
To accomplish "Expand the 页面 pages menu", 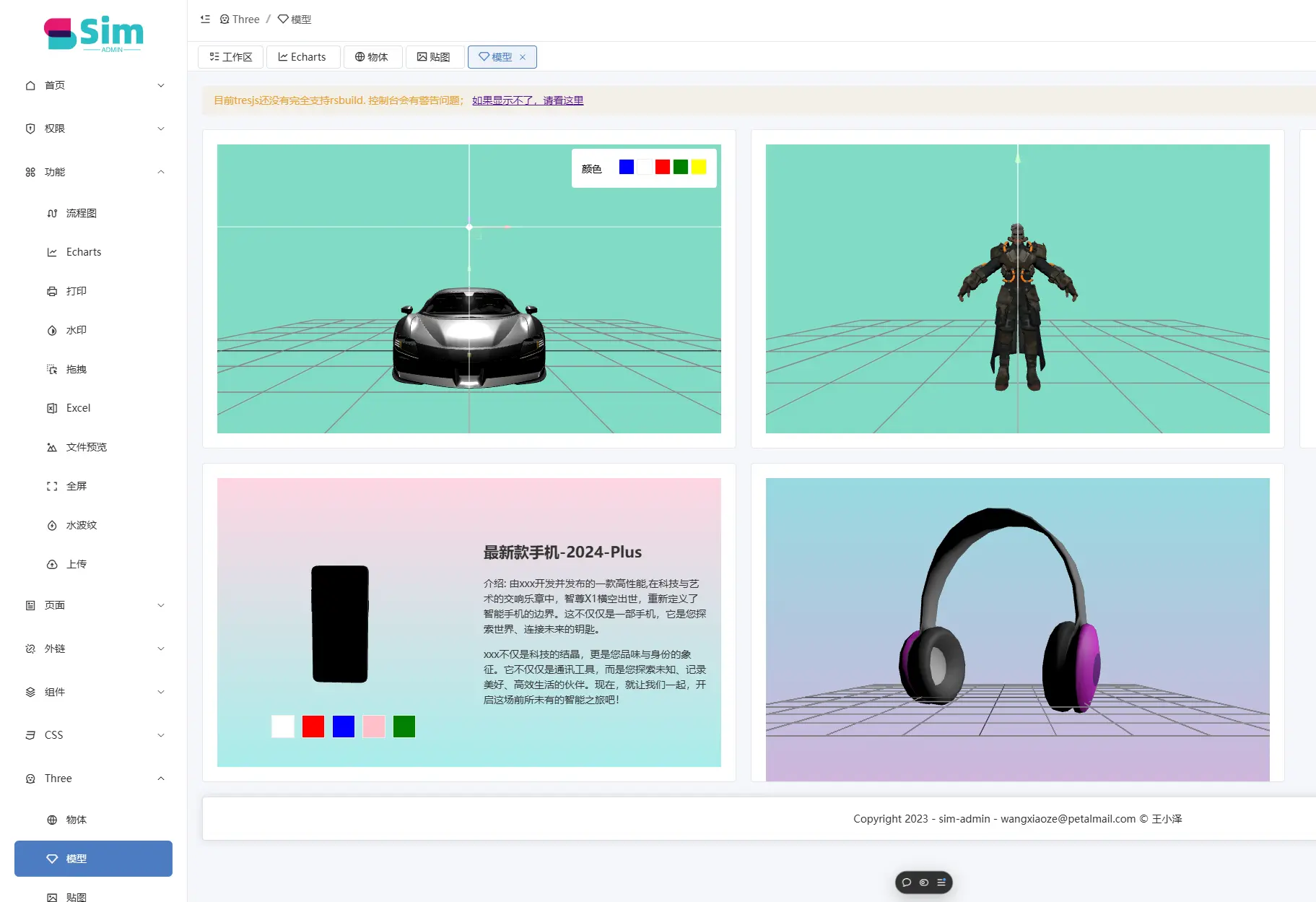I will pyautogui.click(x=94, y=605).
